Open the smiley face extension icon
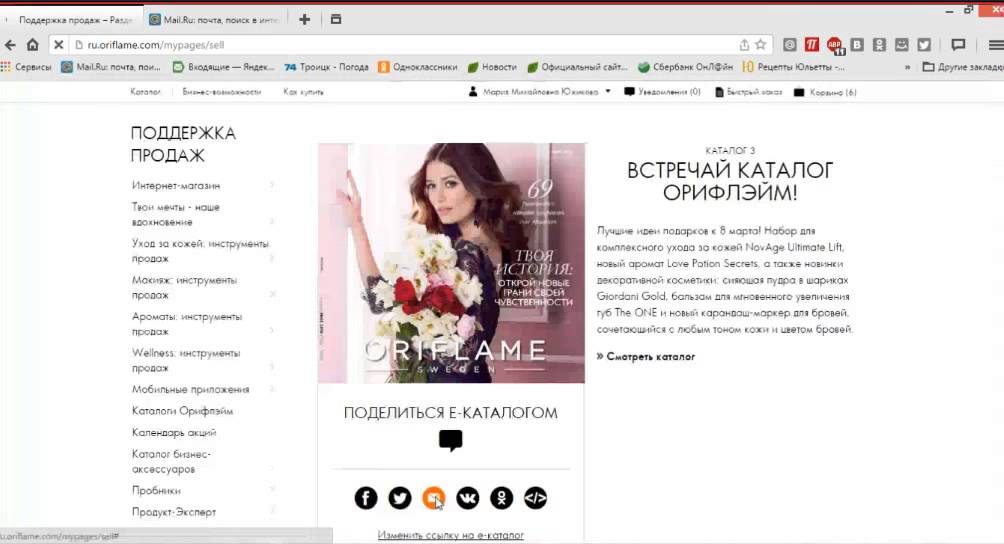1004x544 pixels. point(902,45)
